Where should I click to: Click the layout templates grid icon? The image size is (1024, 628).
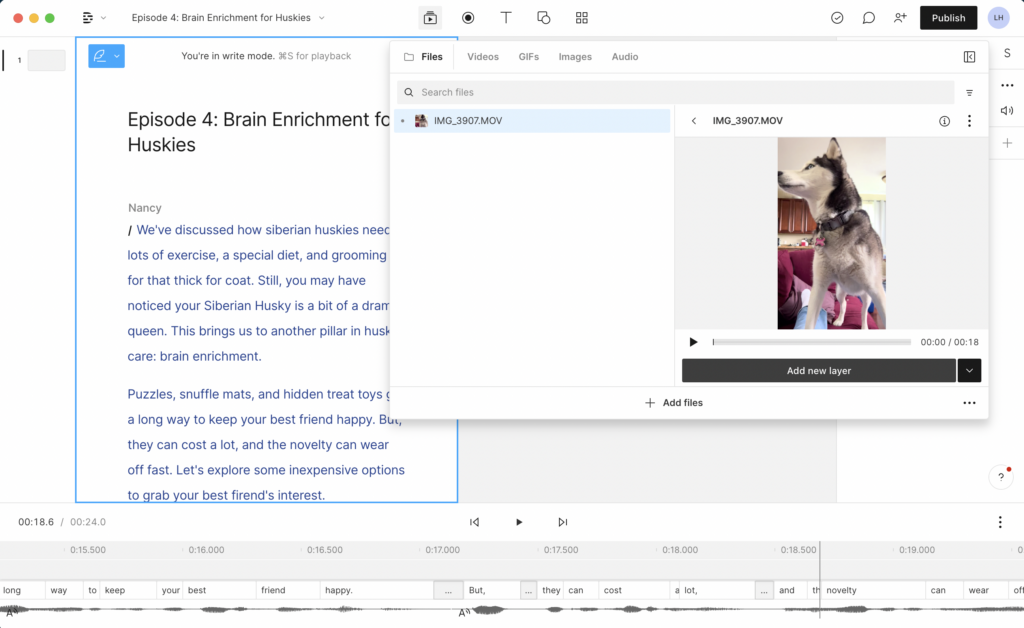click(x=581, y=17)
